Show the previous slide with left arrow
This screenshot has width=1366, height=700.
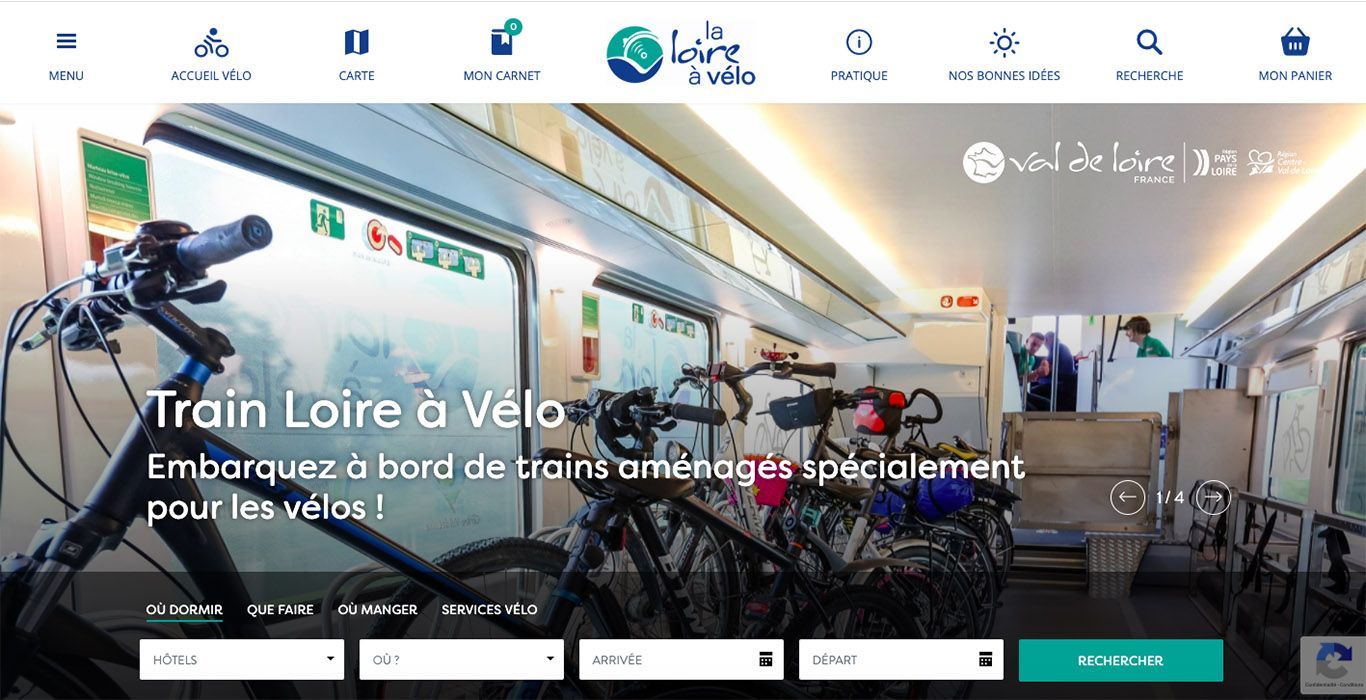[x=1127, y=497]
